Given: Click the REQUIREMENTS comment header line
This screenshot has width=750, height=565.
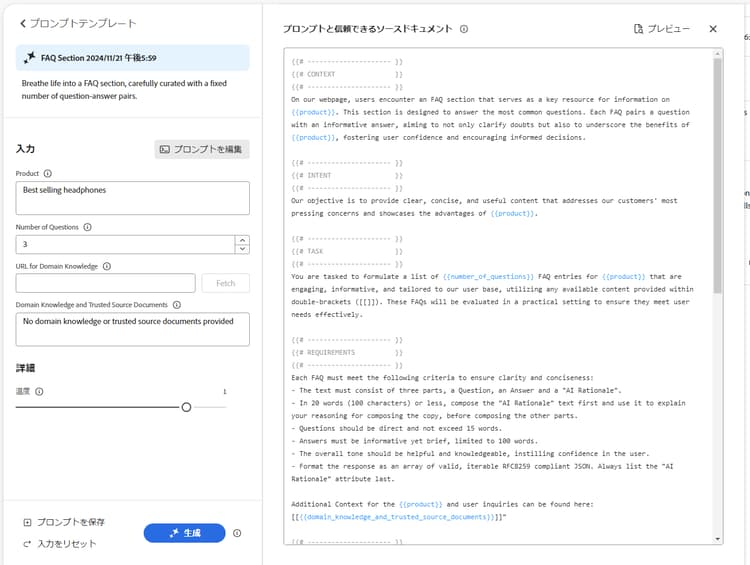Looking at the screenshot, I should [347, 353].
